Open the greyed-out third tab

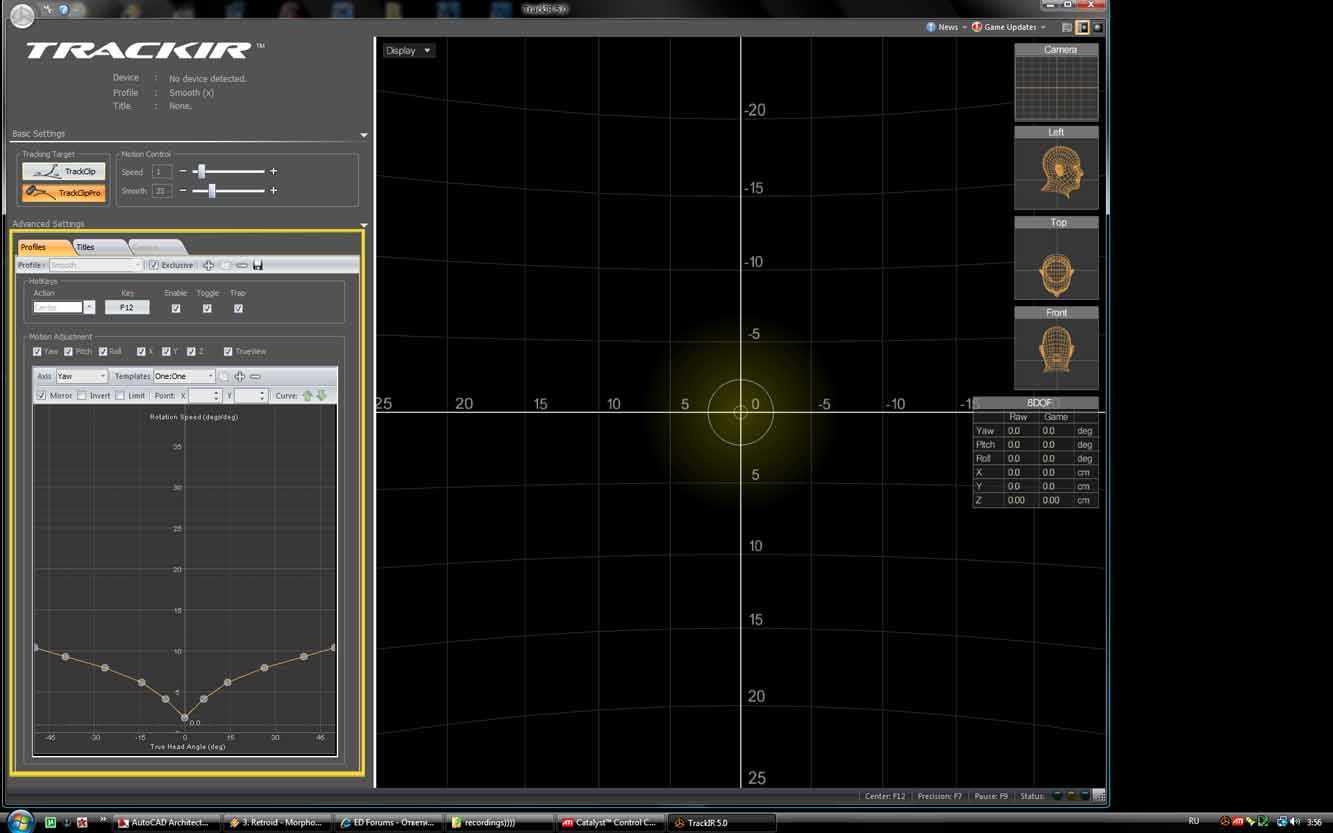(155, 247)
